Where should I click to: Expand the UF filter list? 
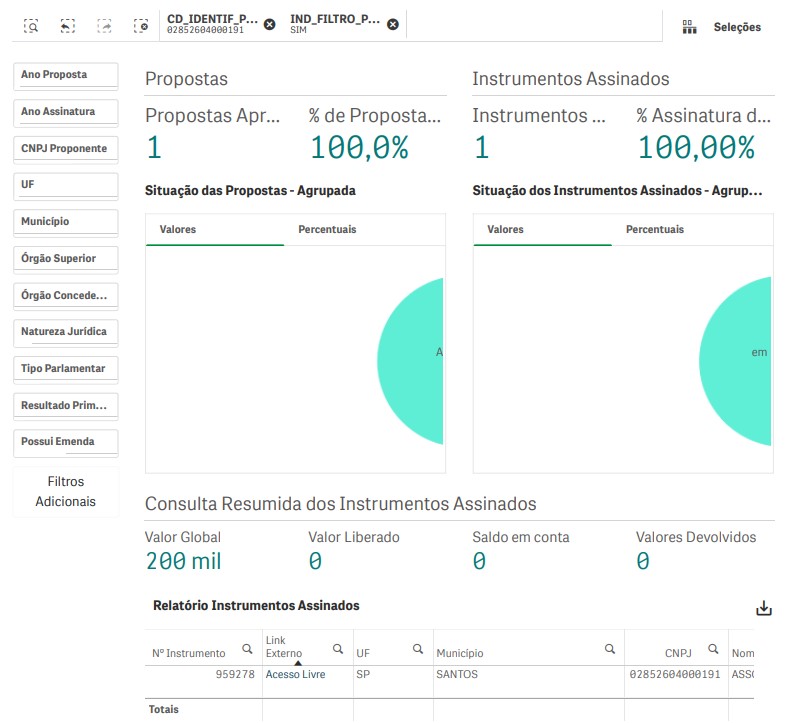tap(66, 185)
